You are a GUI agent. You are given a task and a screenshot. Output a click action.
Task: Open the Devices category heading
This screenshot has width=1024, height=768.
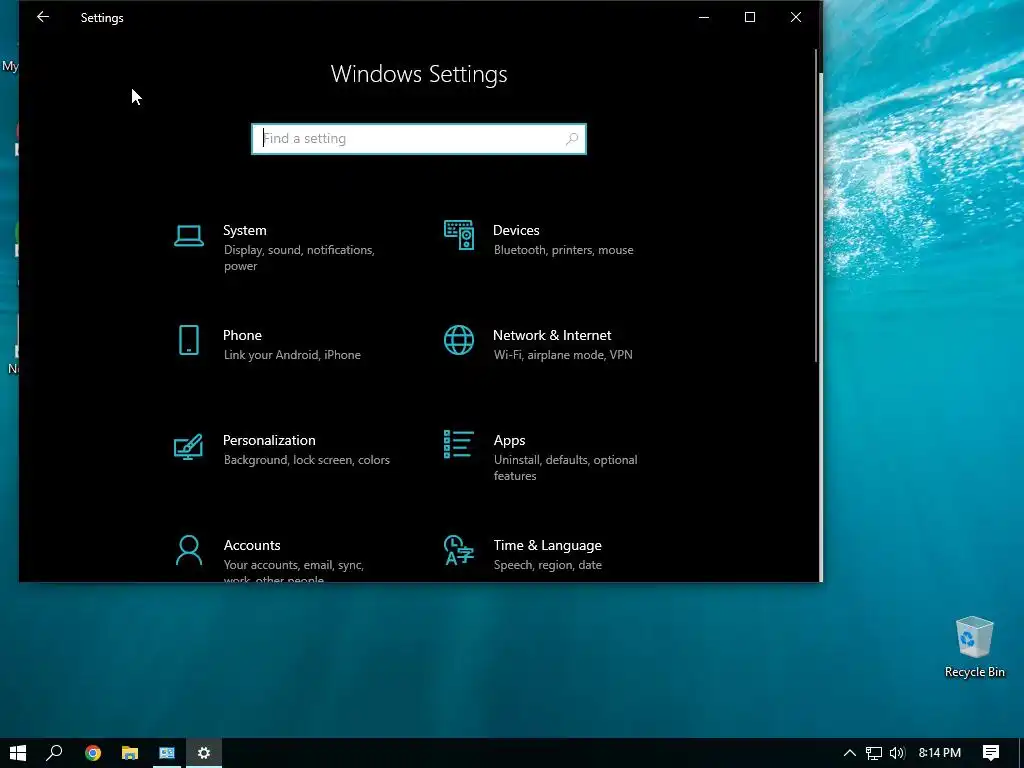pos(516,230)
